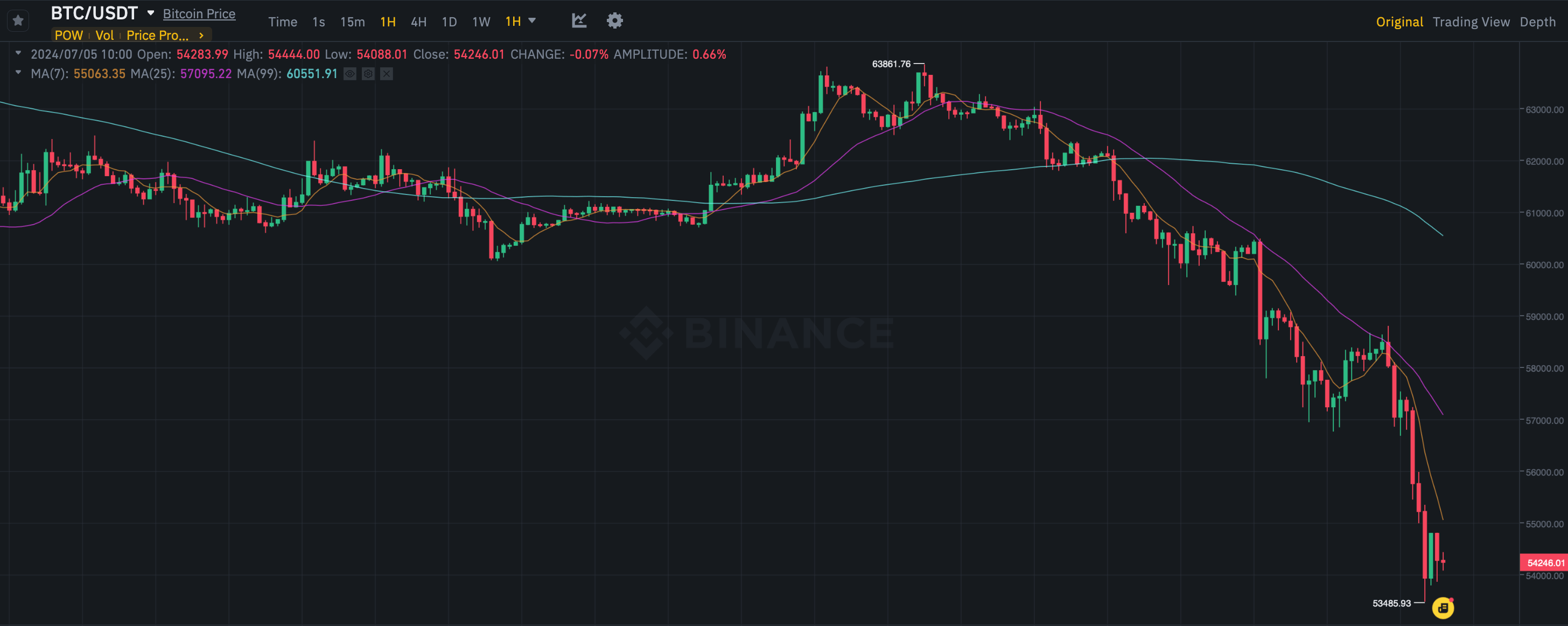Click the CHANGE value -0.07%

click(x=589, y=54)
